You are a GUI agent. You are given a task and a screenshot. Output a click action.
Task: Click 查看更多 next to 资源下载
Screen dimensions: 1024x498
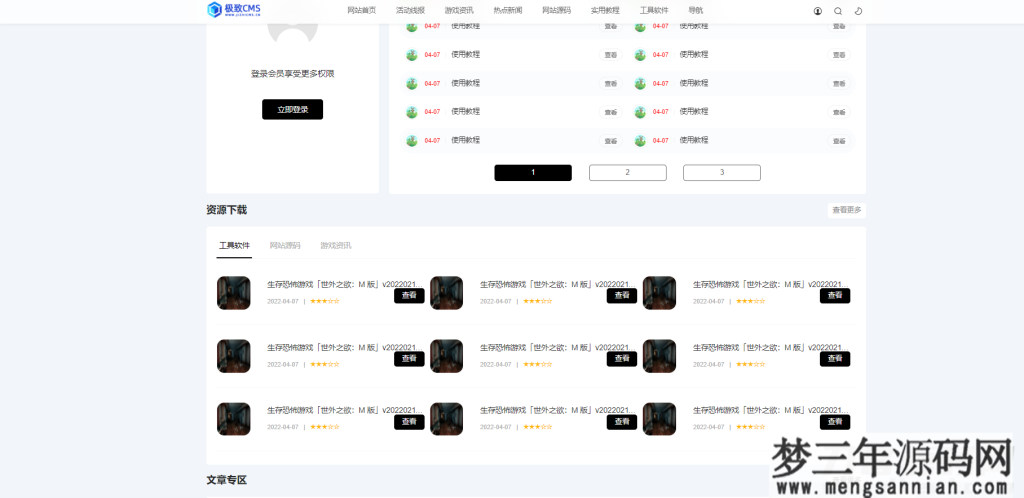tap(846, 210)
